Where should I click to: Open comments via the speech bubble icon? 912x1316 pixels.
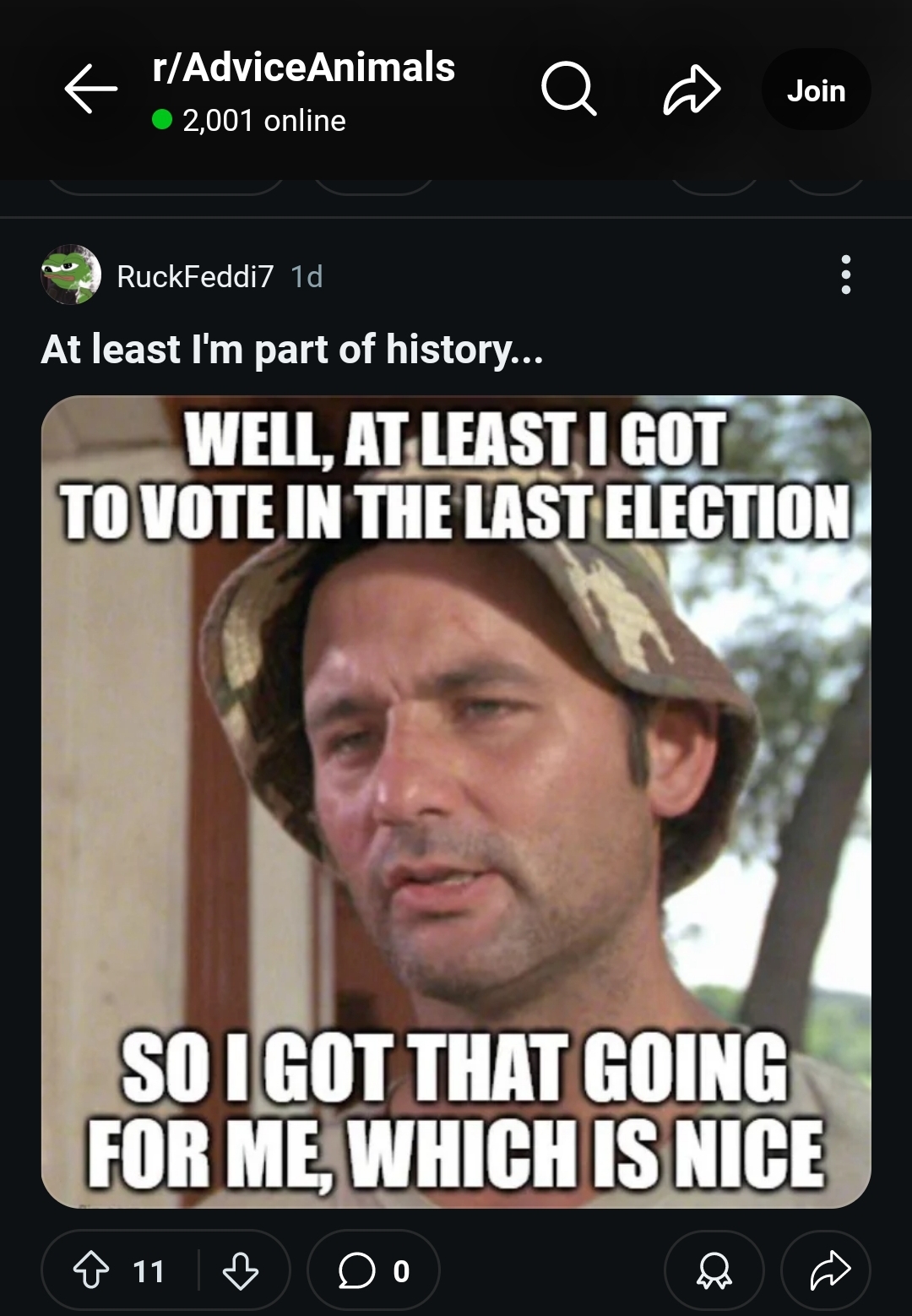click(x=356, y=1270)
